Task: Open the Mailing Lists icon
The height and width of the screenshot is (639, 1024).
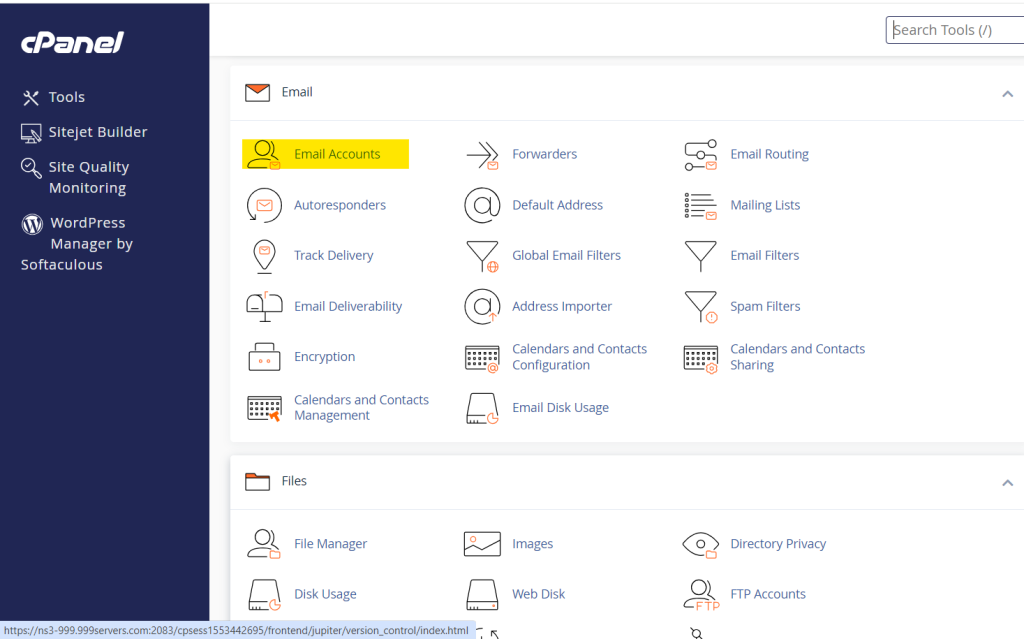Action: tap(700, 205)
